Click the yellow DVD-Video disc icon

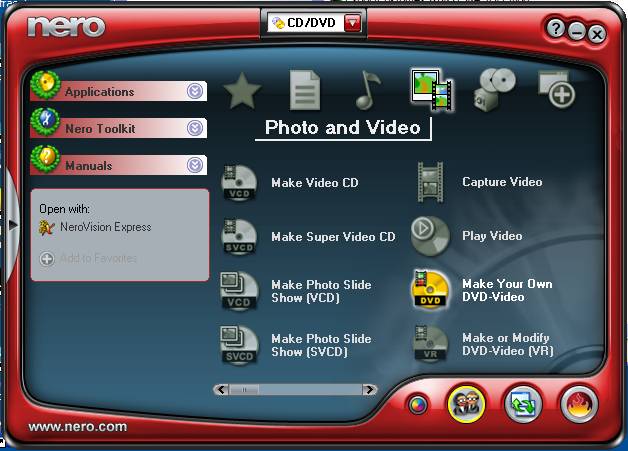(430, 290)
